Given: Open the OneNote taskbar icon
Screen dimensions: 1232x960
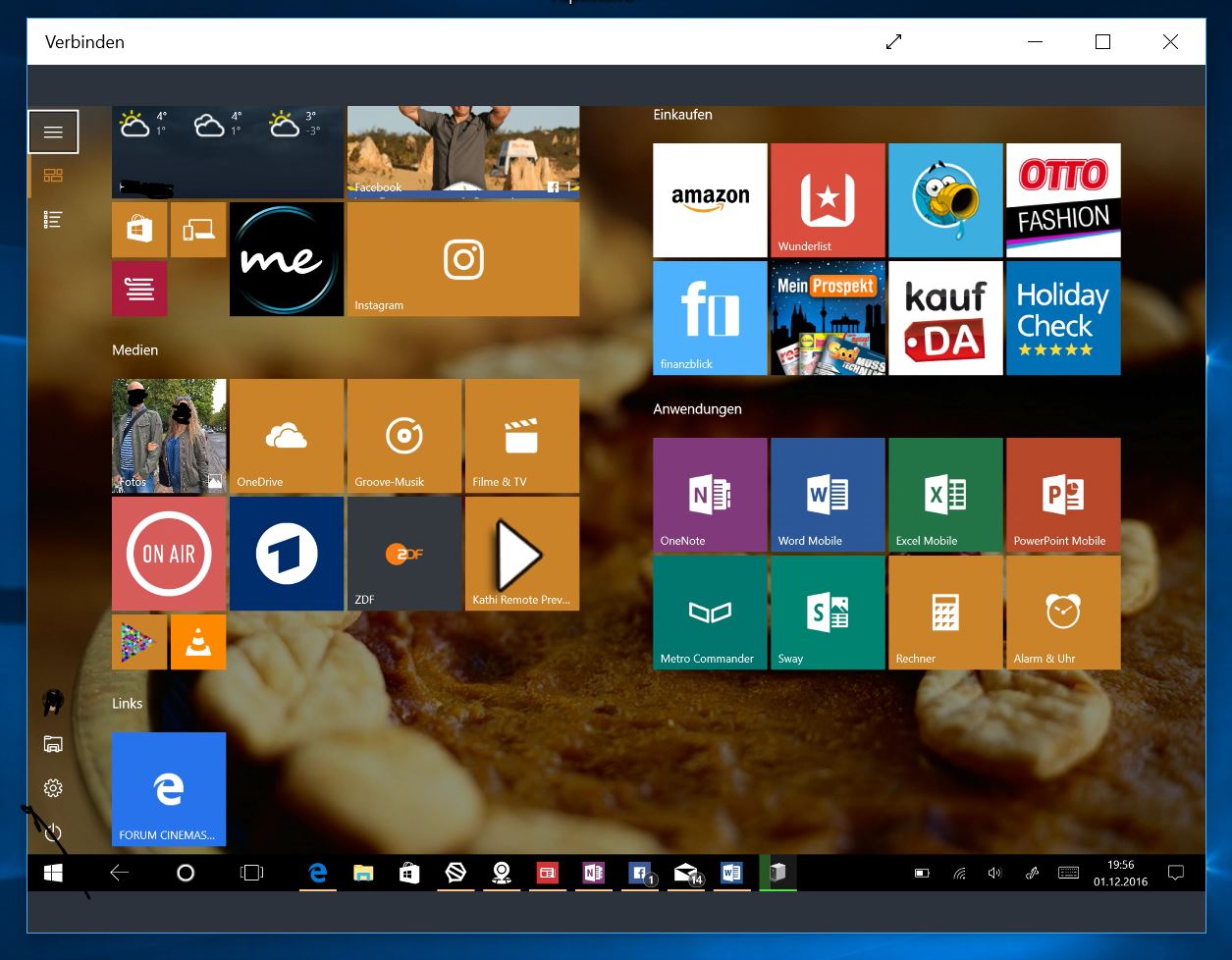Looking at the screenshot, I should [x=593, y=873].
